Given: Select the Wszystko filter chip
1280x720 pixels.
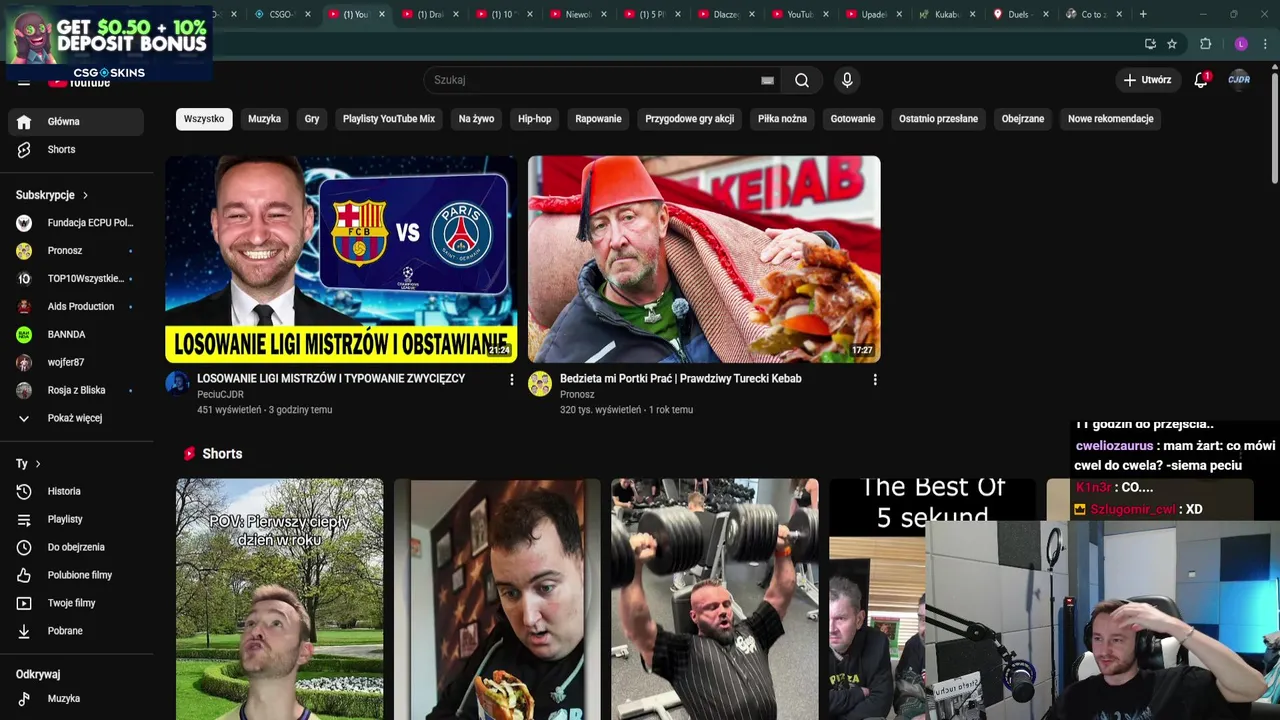Looking at the screenshot, I should pos(204,119).
